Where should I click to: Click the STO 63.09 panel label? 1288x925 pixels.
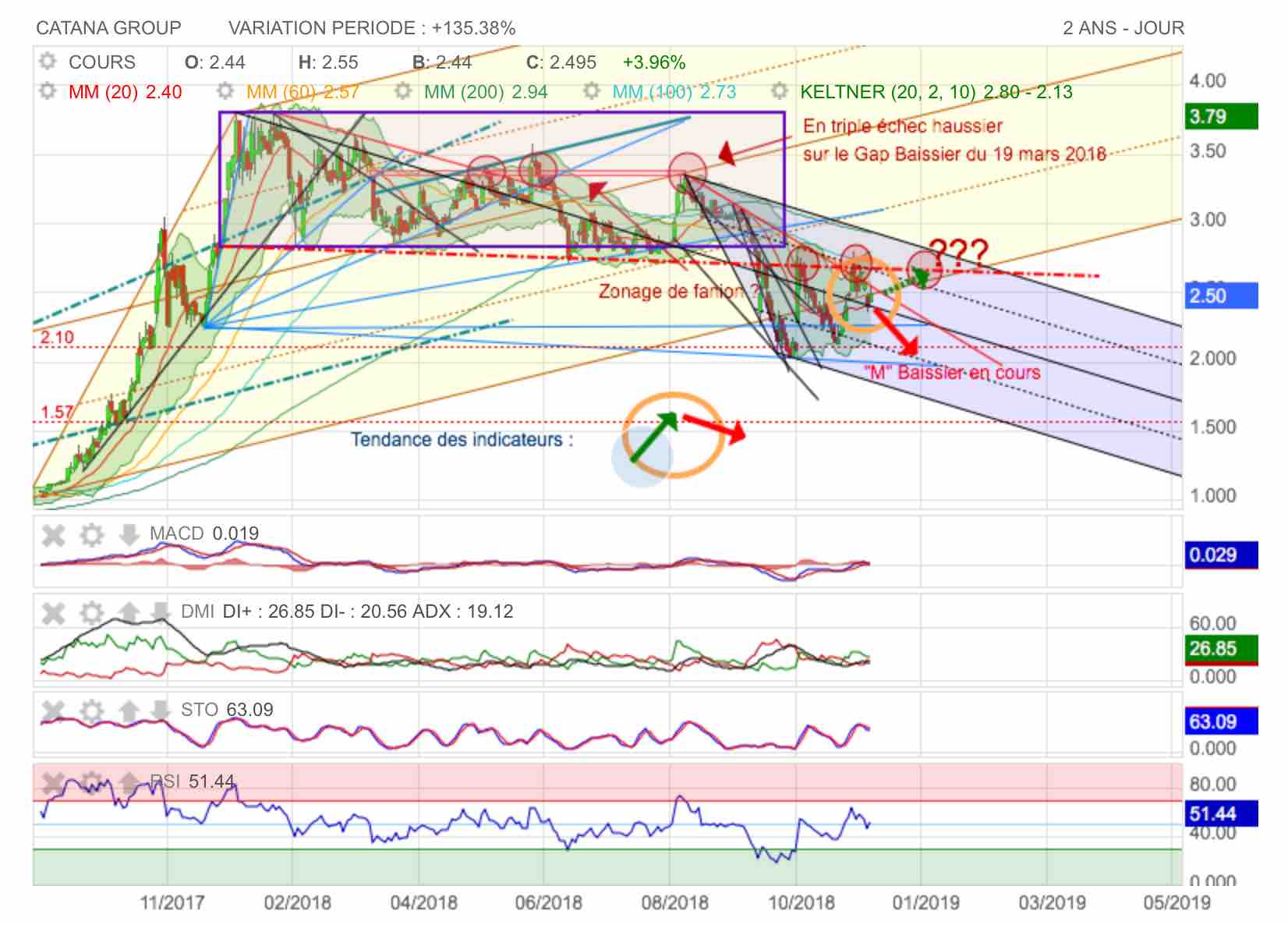[227, 710]
